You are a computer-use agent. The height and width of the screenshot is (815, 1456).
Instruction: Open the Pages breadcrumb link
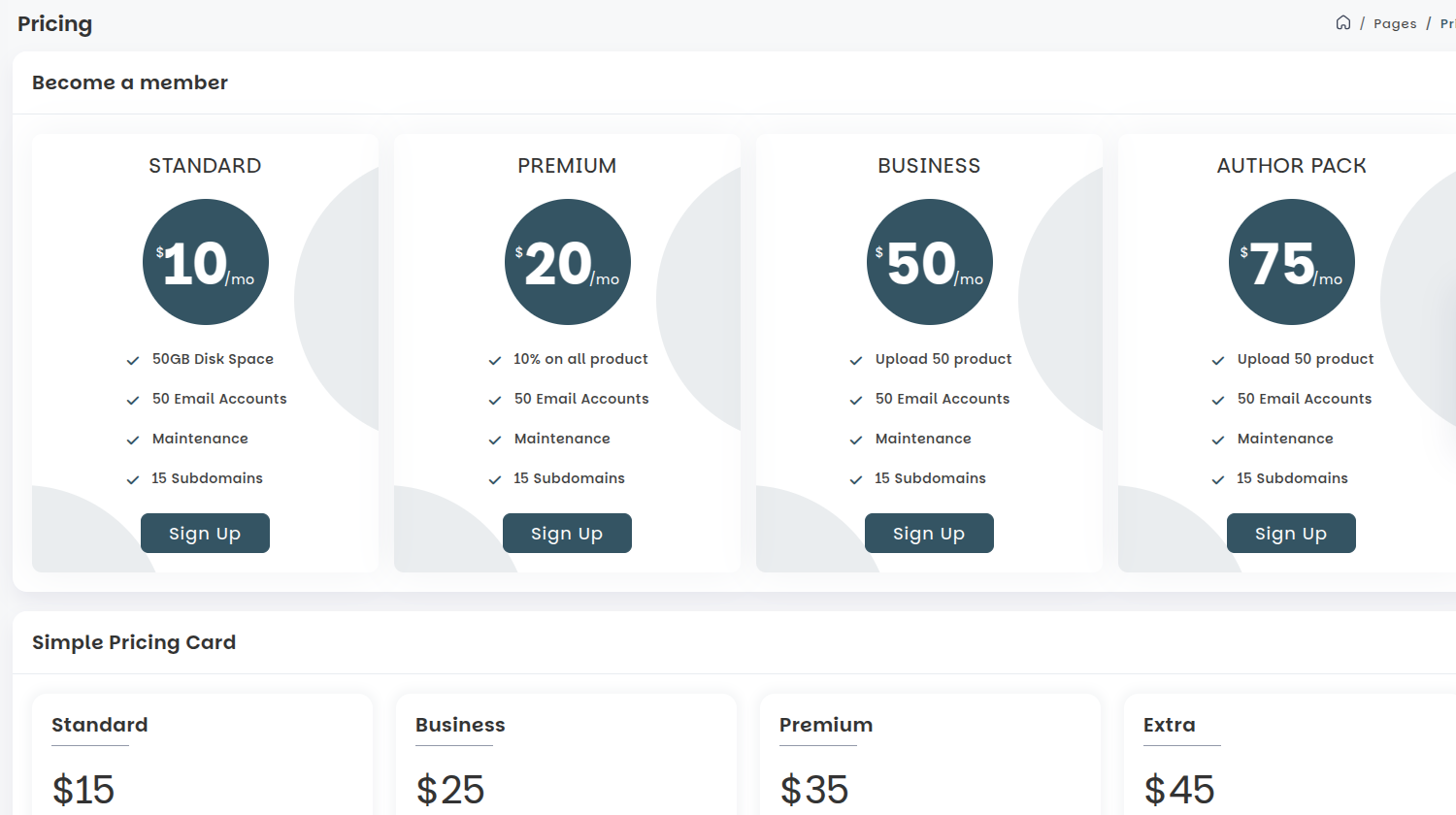pyautogui.click(x=1395, y=23)
